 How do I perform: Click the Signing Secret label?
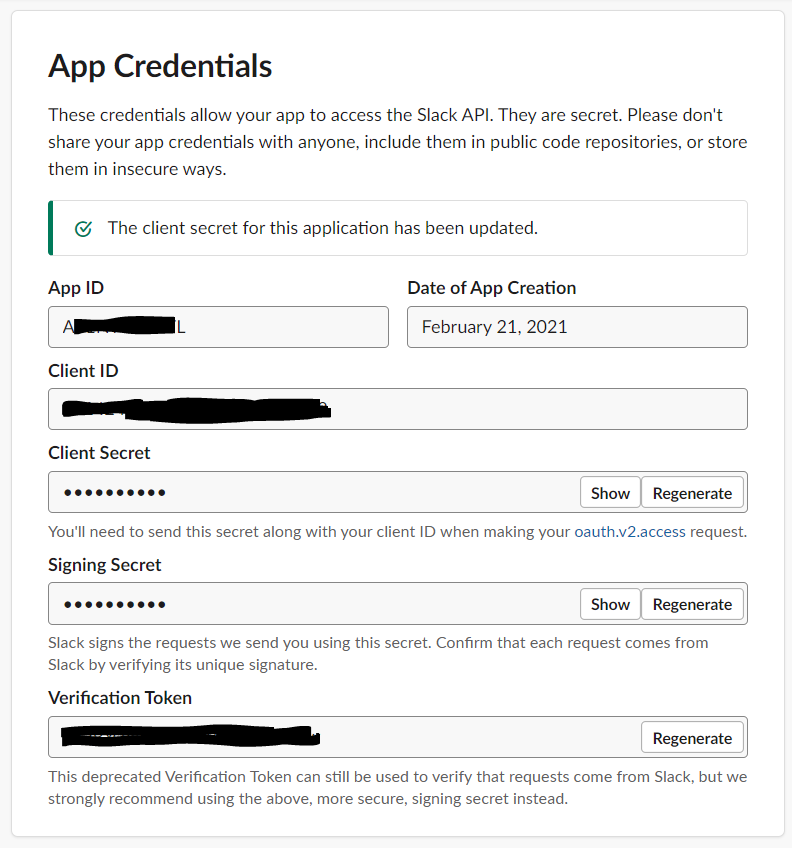104,565
